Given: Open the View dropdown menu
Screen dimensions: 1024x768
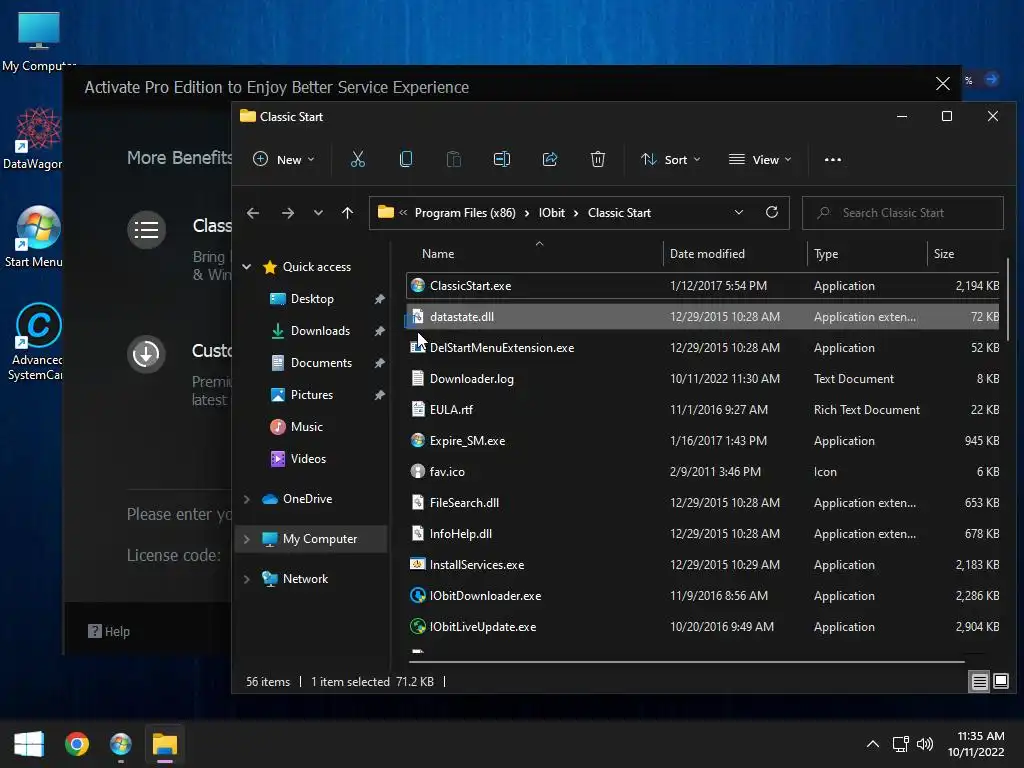Looking at the screenshot, I should coord(760,159).
